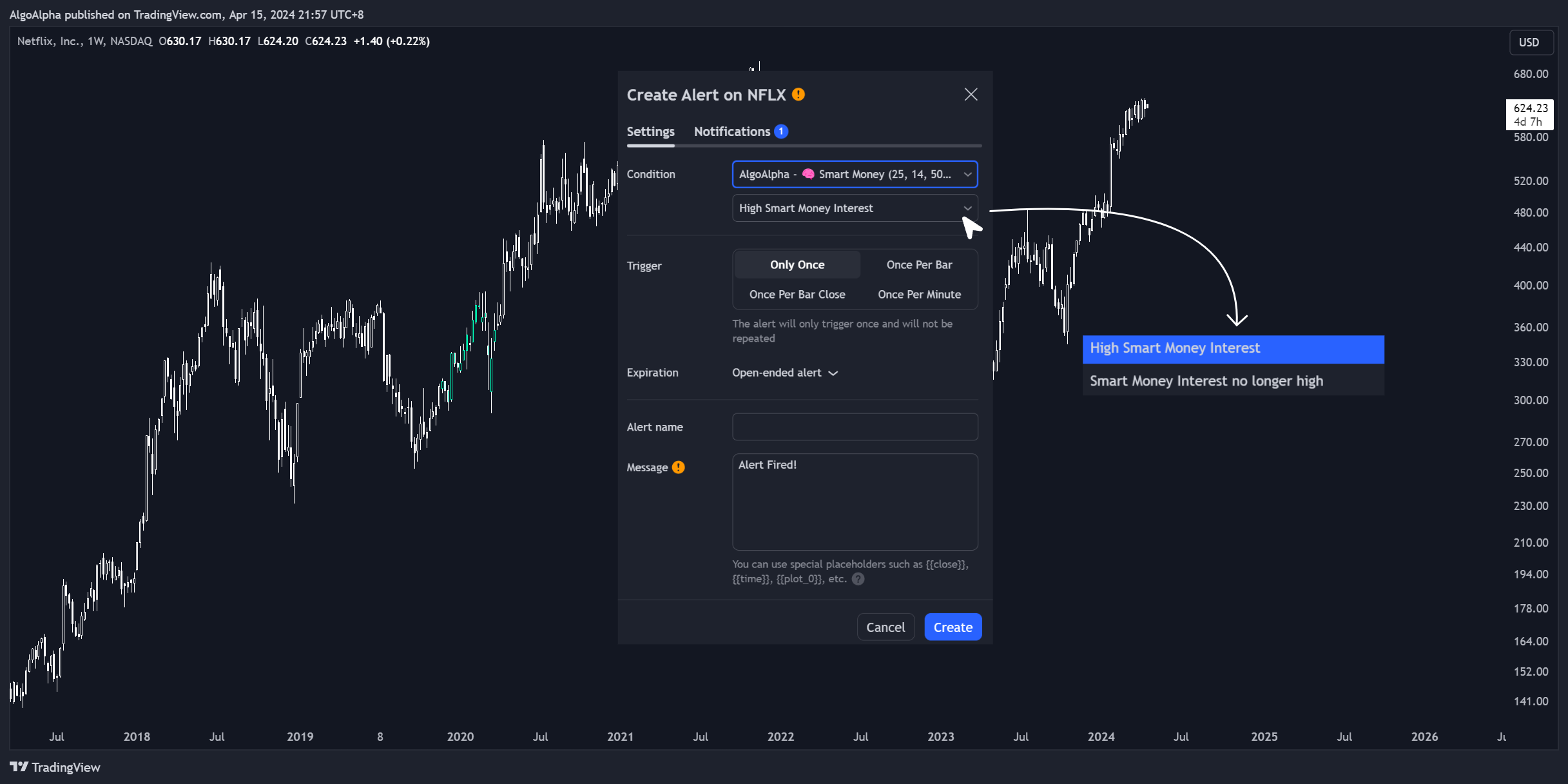
Task: Click the 2018 label on time axis
Action: click(137, 737)
